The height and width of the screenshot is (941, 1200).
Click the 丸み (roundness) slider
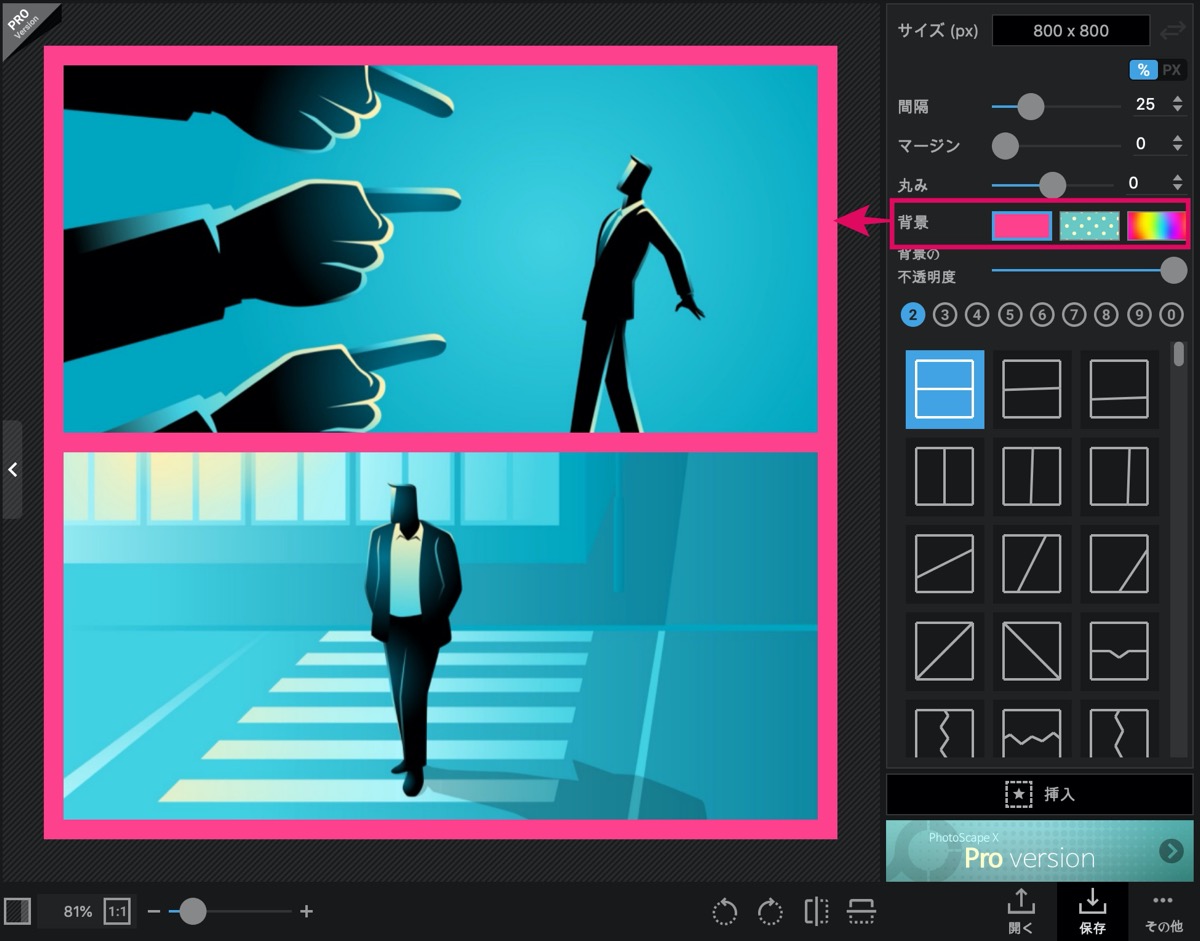click(1053, 184)
